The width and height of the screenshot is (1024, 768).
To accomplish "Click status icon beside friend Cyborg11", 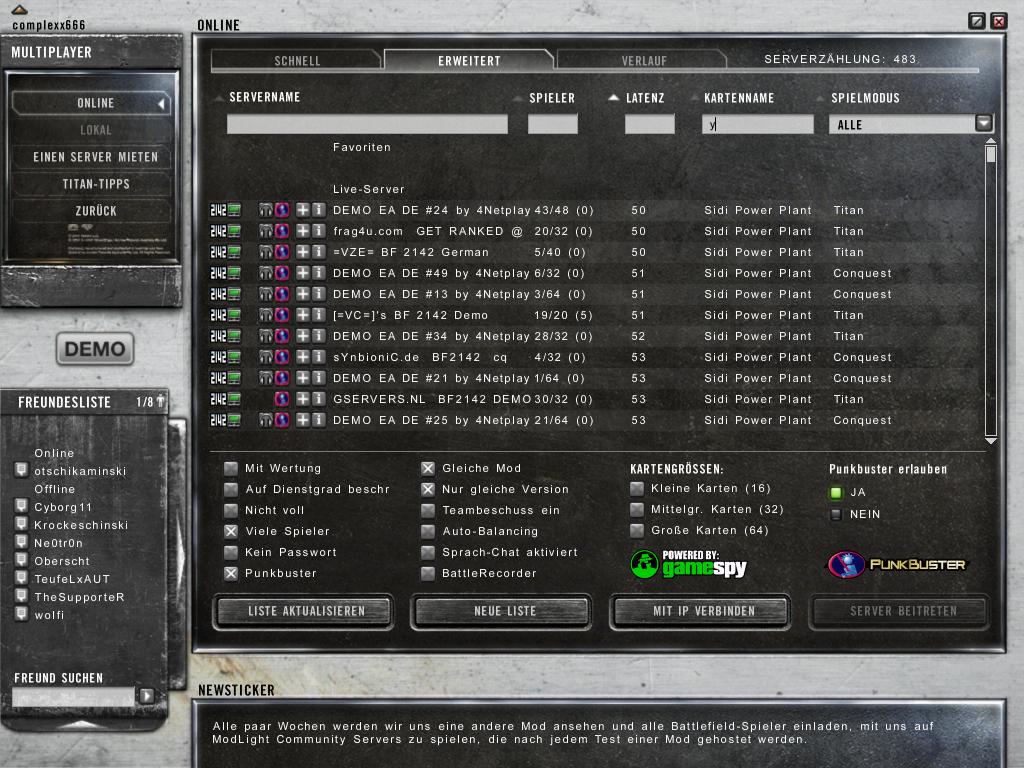I will pyautogui.click(x=22, y=505).
